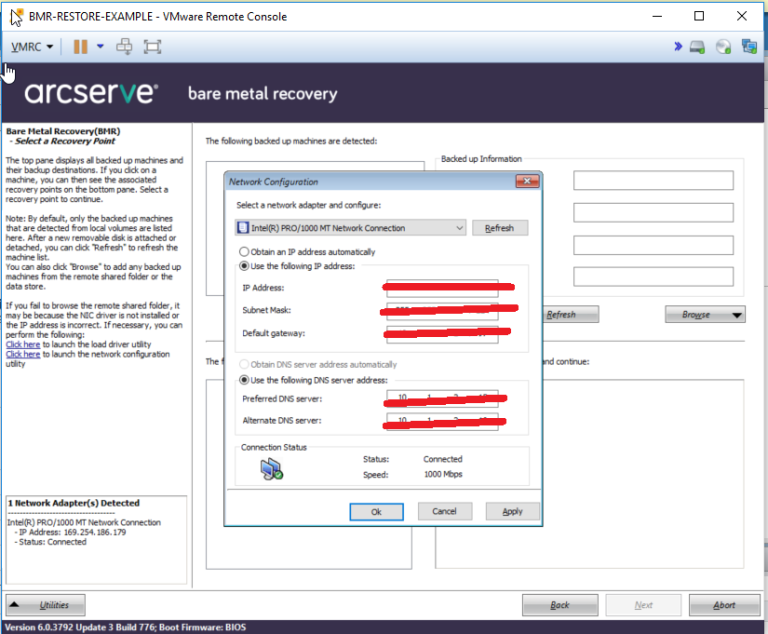The image size is (768, 634).
Task: Confirm network settings with Ok
Action: [376, 512]
